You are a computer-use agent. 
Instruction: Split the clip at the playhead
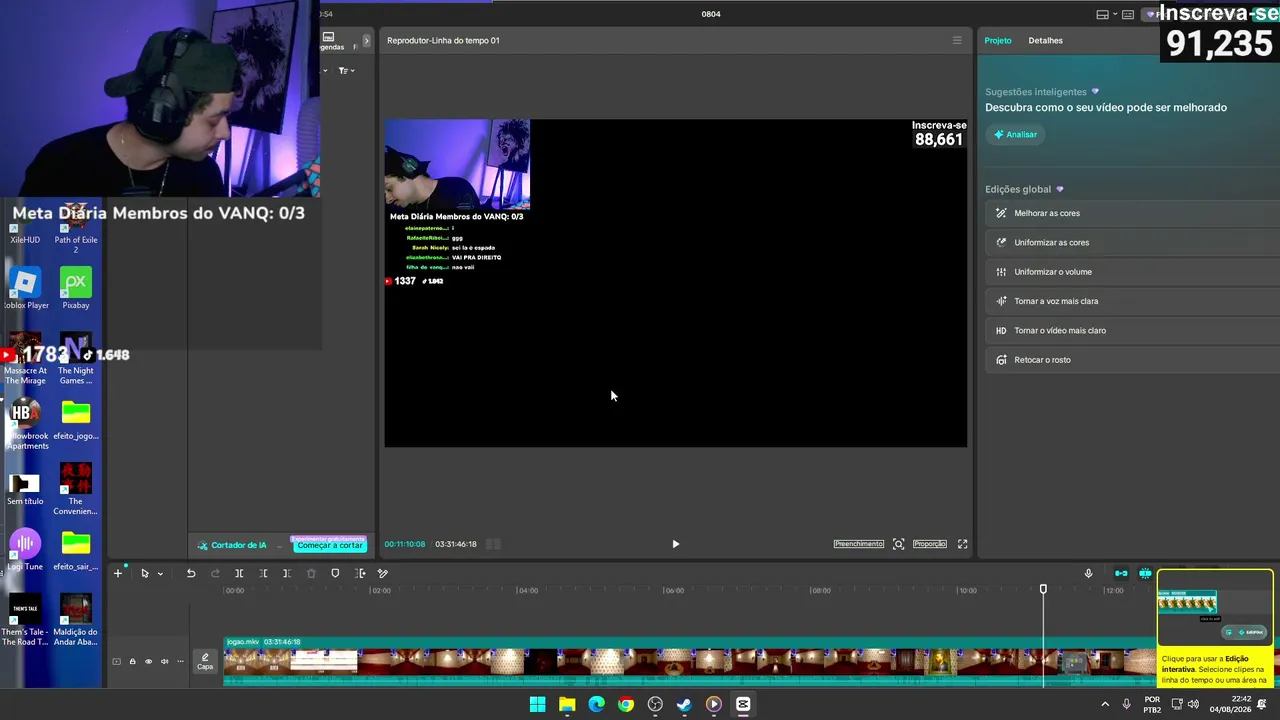[239, 573]
